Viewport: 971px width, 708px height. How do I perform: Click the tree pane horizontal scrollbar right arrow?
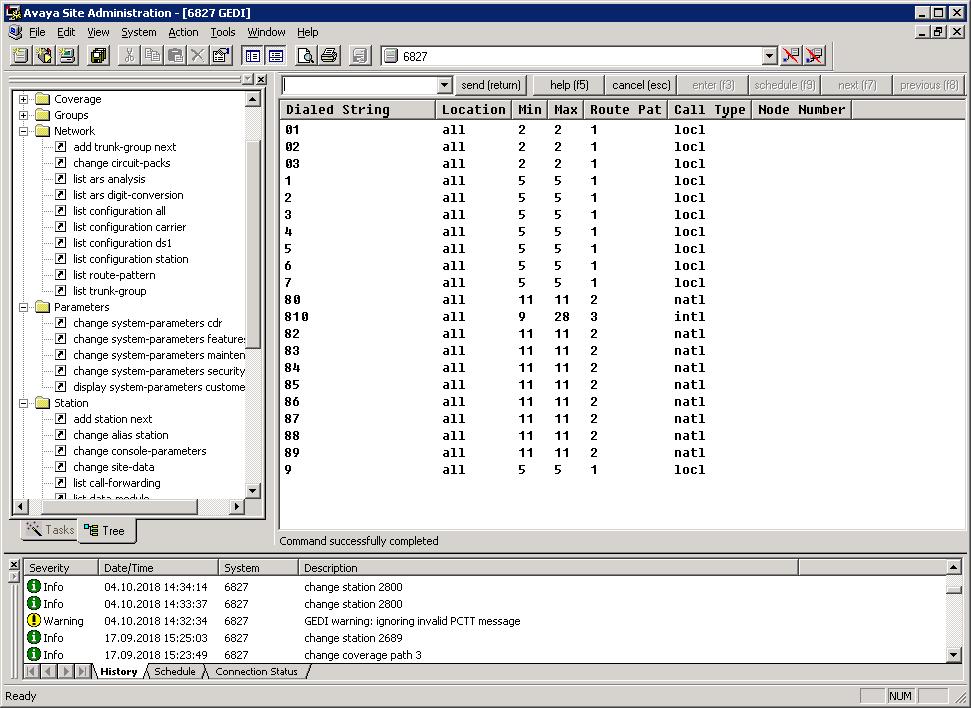pos(237,506)
